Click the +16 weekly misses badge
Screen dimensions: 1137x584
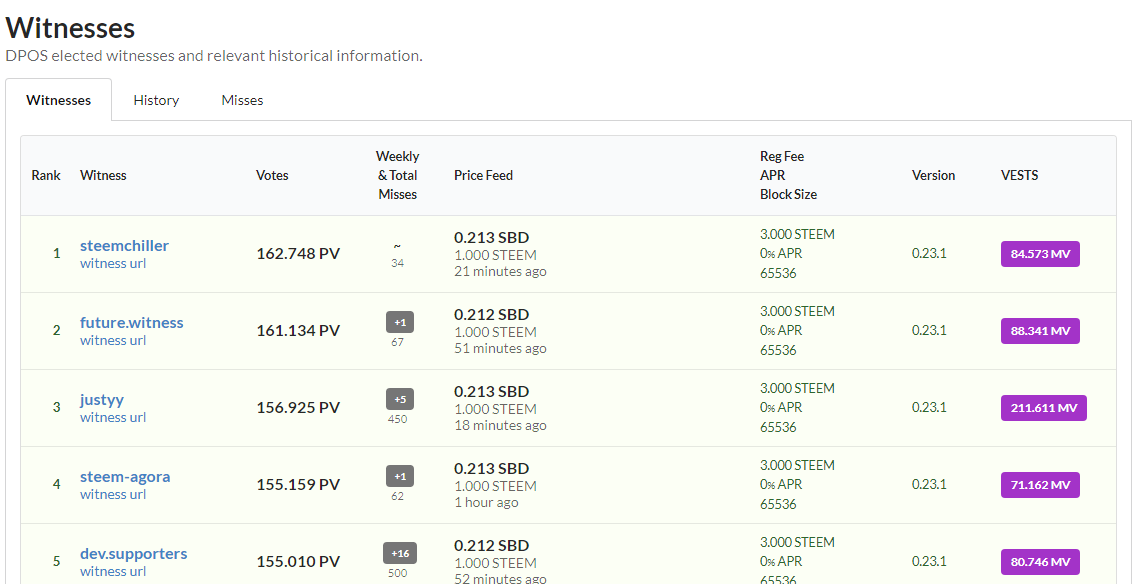pyautogui.click(x=400, y=553)
